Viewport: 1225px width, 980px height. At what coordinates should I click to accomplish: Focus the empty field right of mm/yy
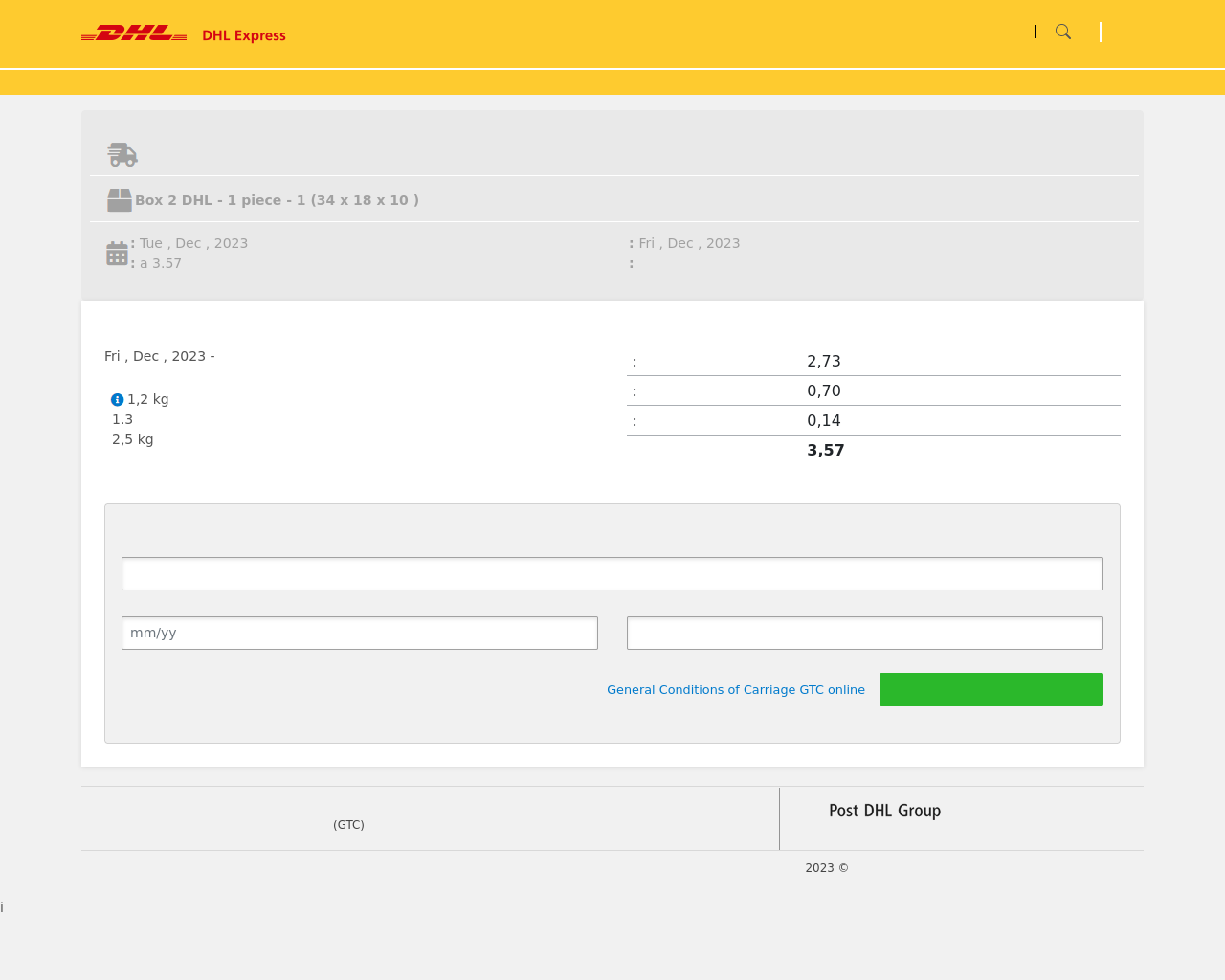(864, 633)
